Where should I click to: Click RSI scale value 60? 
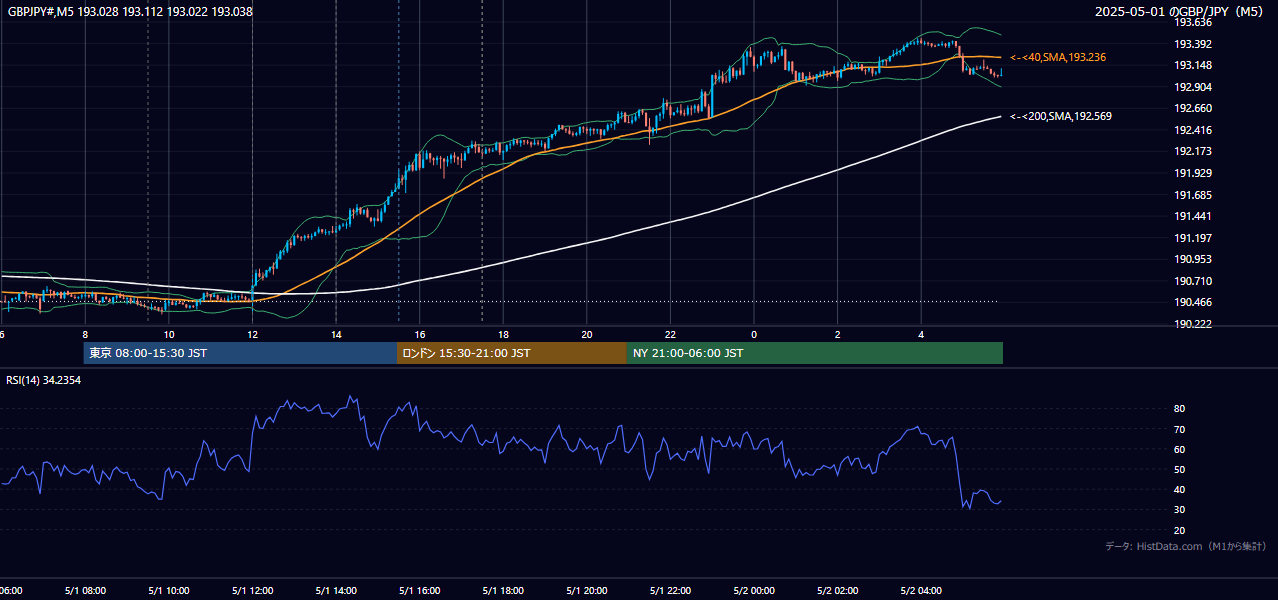[x=1179, y=450]
